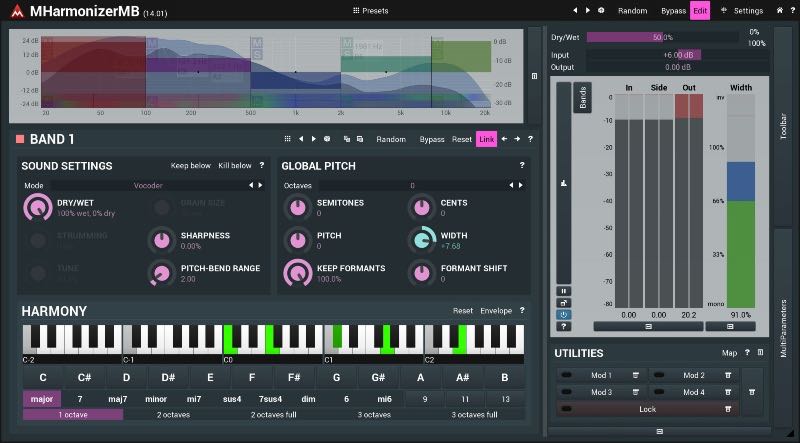Open the Envelope option in Harmony
Screen dimensions: 800x443
coord(495,311)
